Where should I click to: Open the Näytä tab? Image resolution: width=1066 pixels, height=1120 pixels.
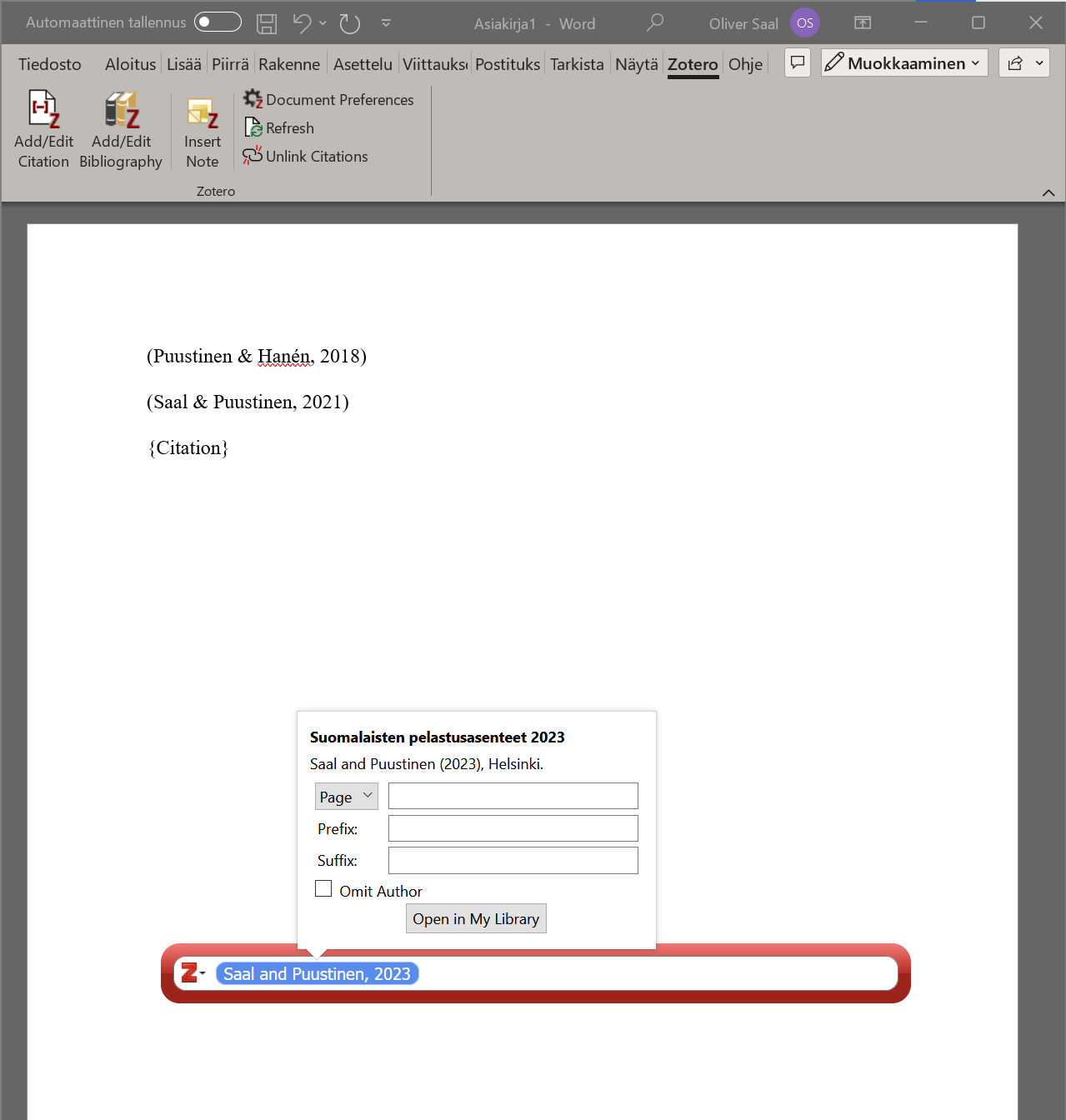[x=637, y=64]
